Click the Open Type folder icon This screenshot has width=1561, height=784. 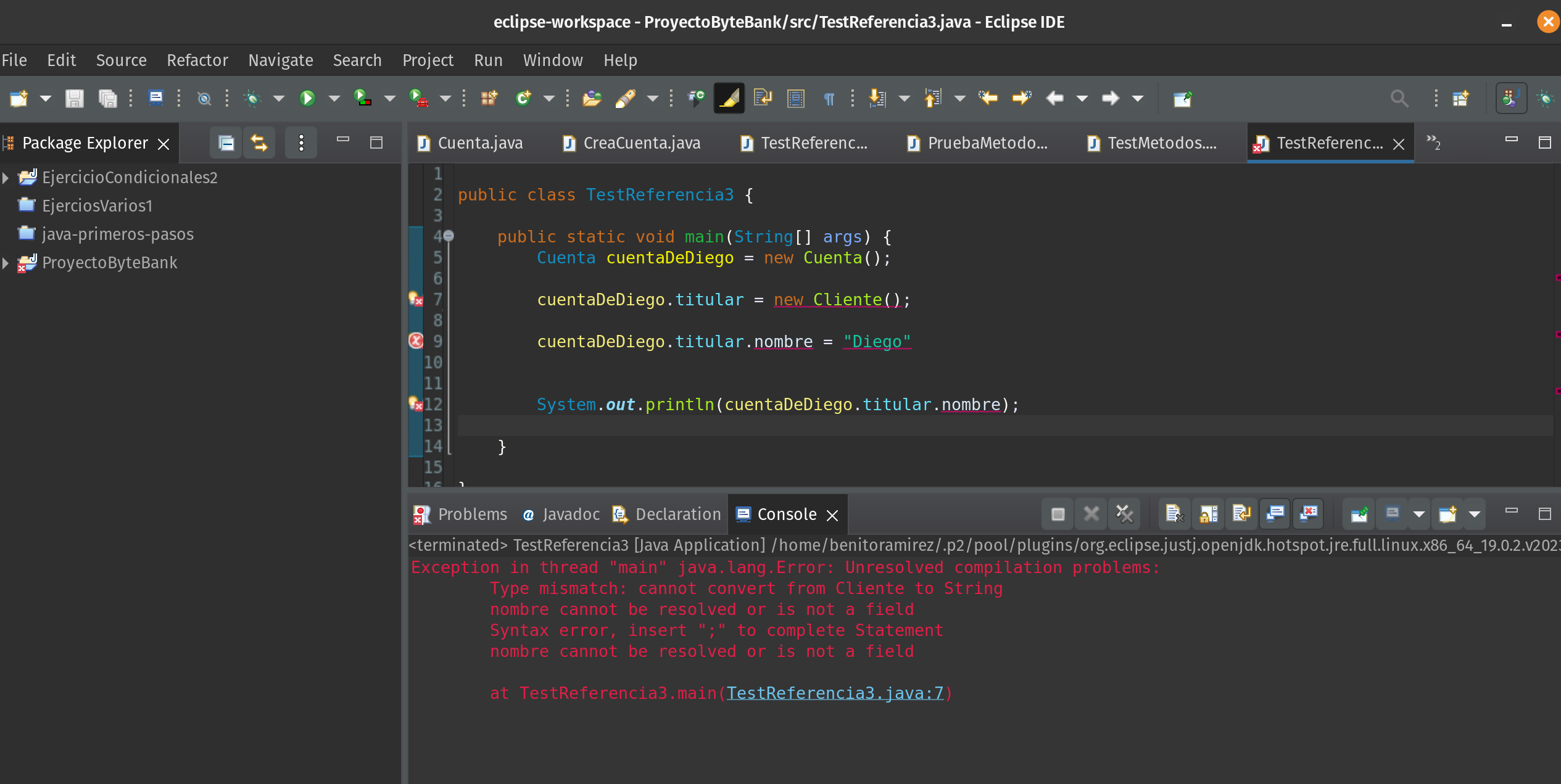pyautogui.click(x=592, y=98)
